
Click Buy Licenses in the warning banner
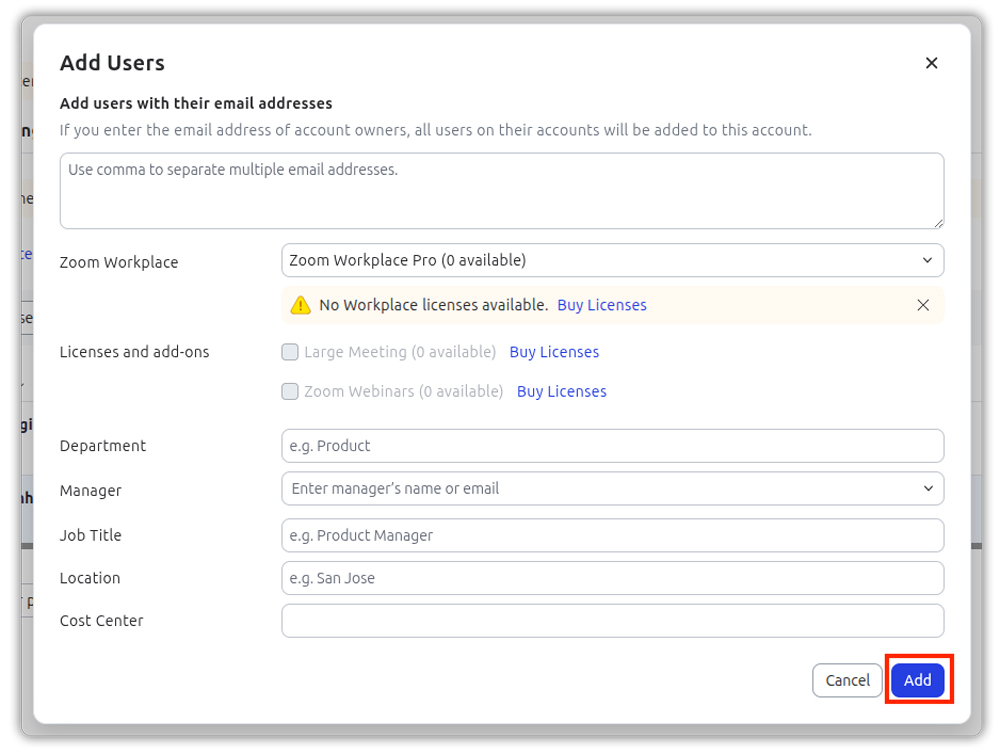[x=602, y=305]
